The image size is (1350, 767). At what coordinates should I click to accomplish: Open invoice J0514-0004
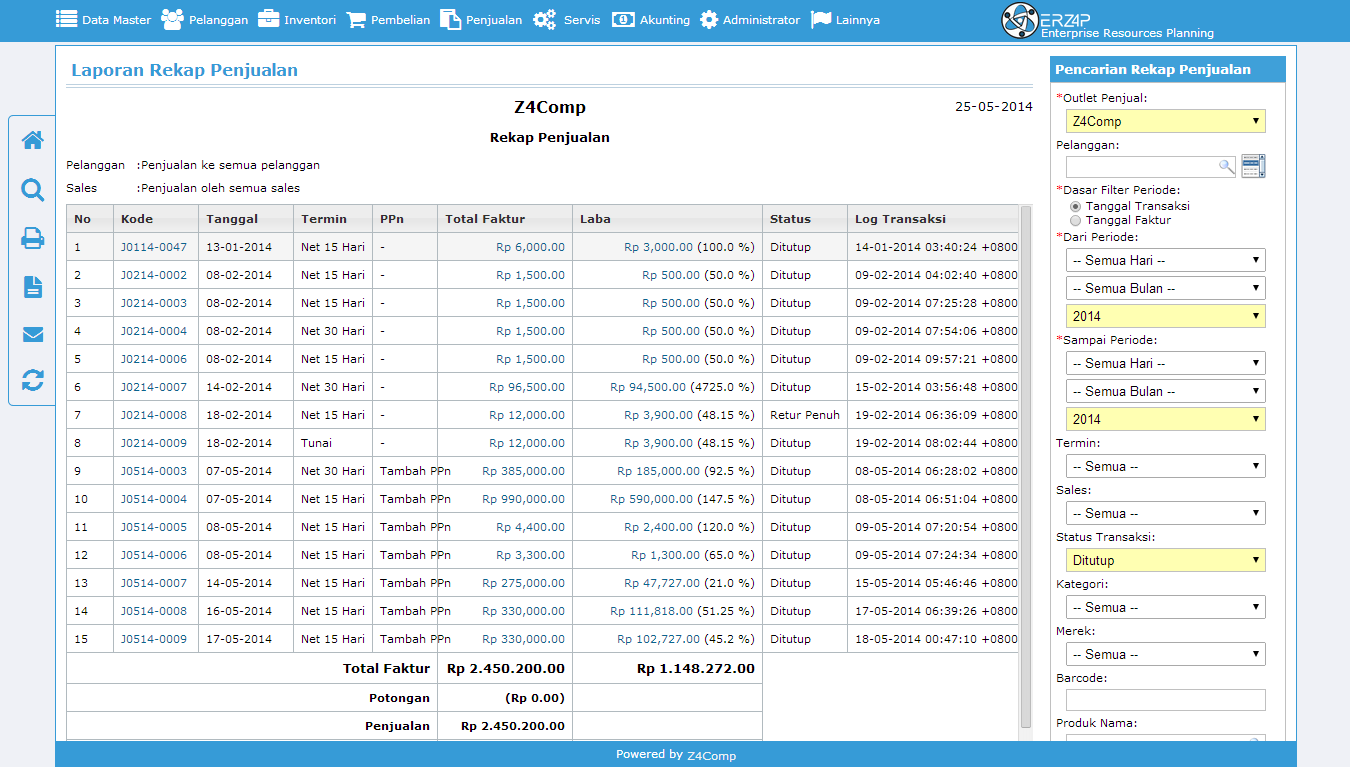click(x=154, y=499)
